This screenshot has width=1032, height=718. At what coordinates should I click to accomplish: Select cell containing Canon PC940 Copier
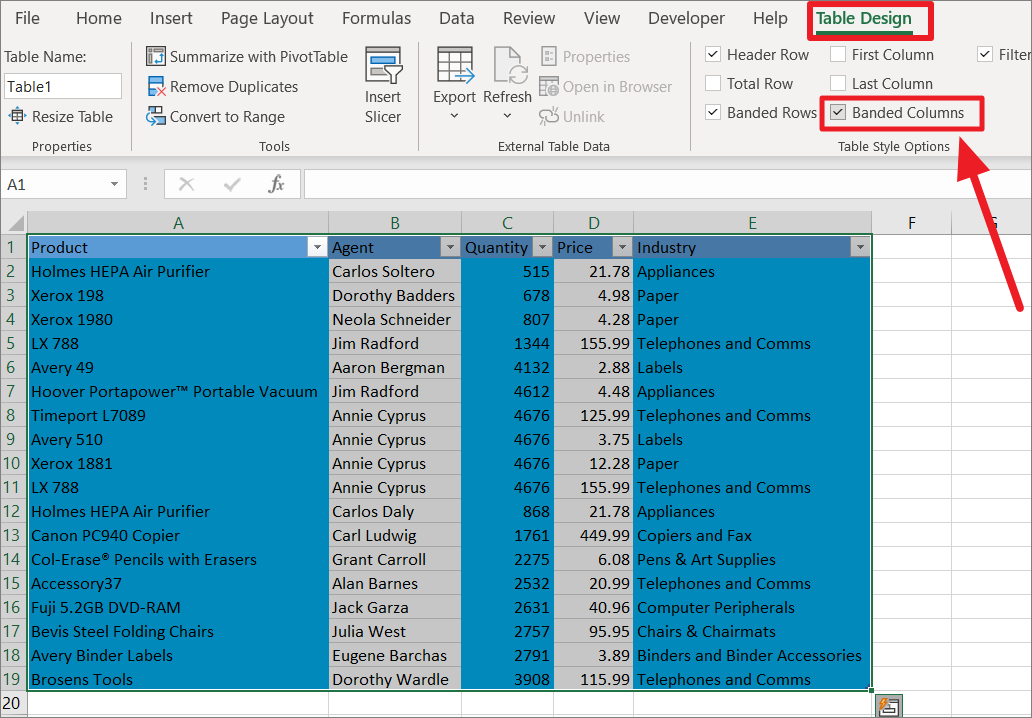pos(178,536)
